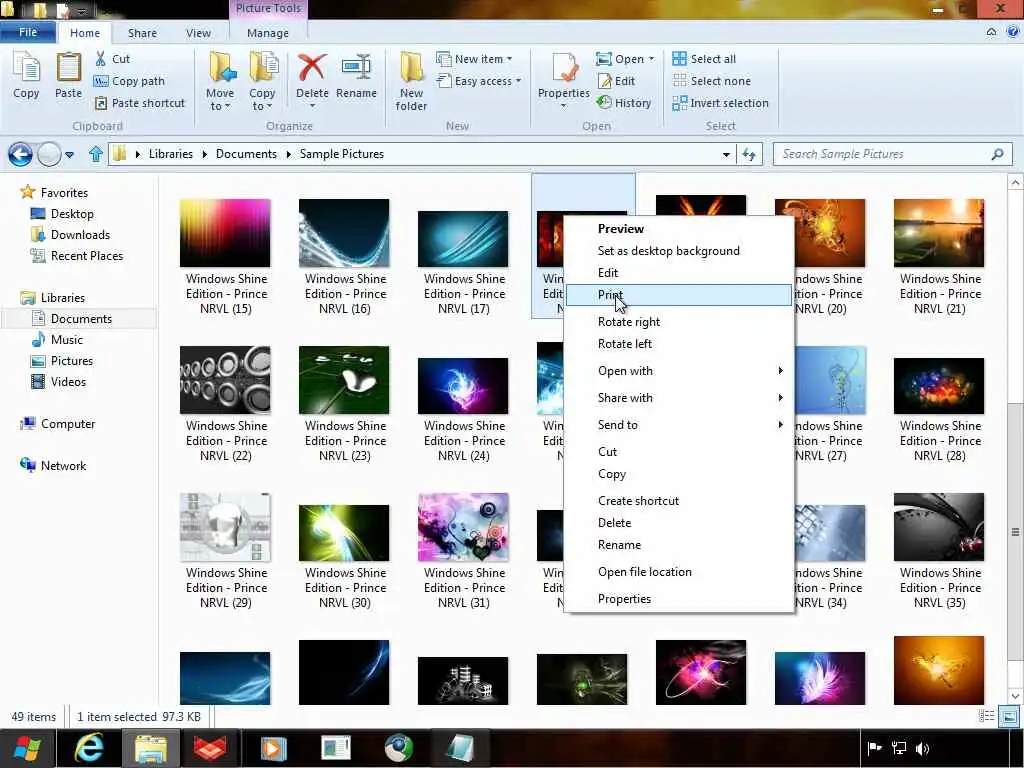Select Videos under Libraries
This screenshot has height=768, width=1024.
click(x=68, y=382)
